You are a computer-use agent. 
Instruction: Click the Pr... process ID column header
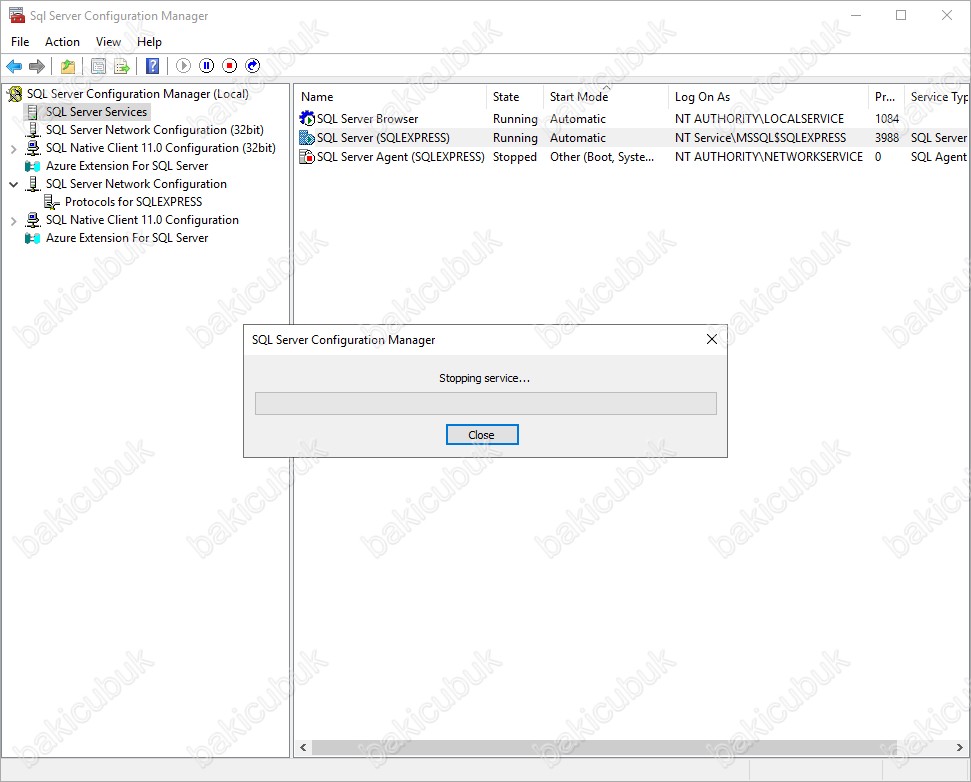pyautogui.click(x=886, y=97)
